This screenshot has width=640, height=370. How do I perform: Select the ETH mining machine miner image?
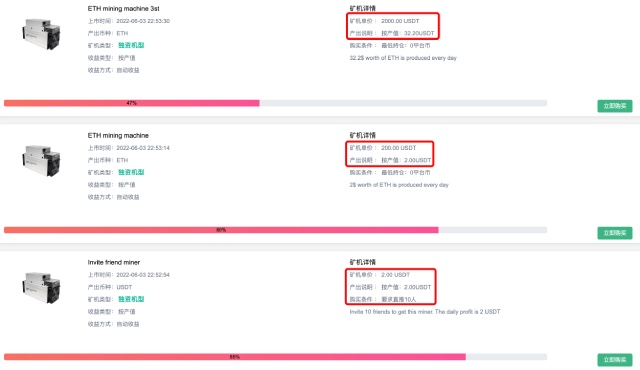point(41,161)
